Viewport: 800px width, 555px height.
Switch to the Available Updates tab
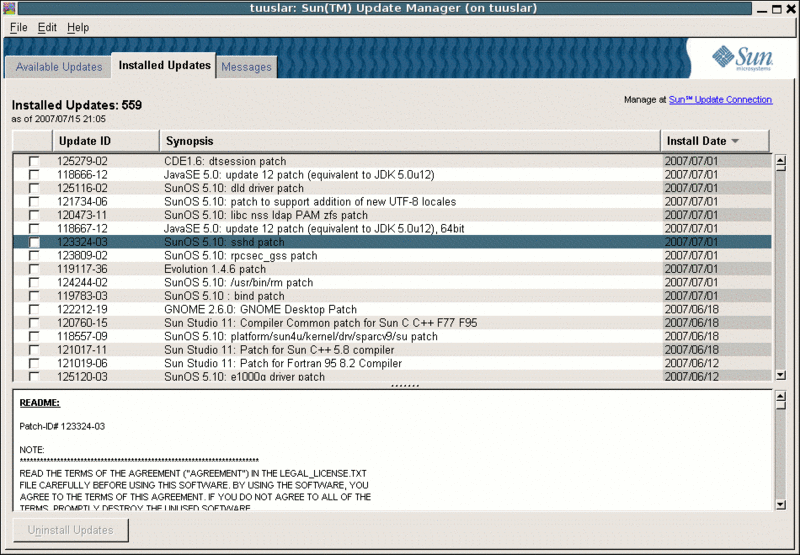(x=59, y=67)
